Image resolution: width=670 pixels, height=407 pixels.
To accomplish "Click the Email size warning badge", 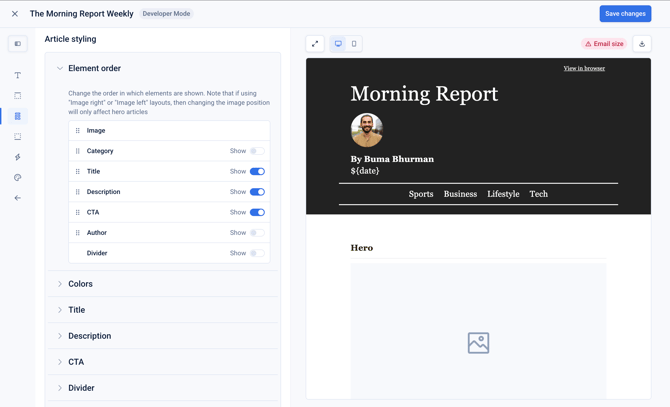I will 604,44.
